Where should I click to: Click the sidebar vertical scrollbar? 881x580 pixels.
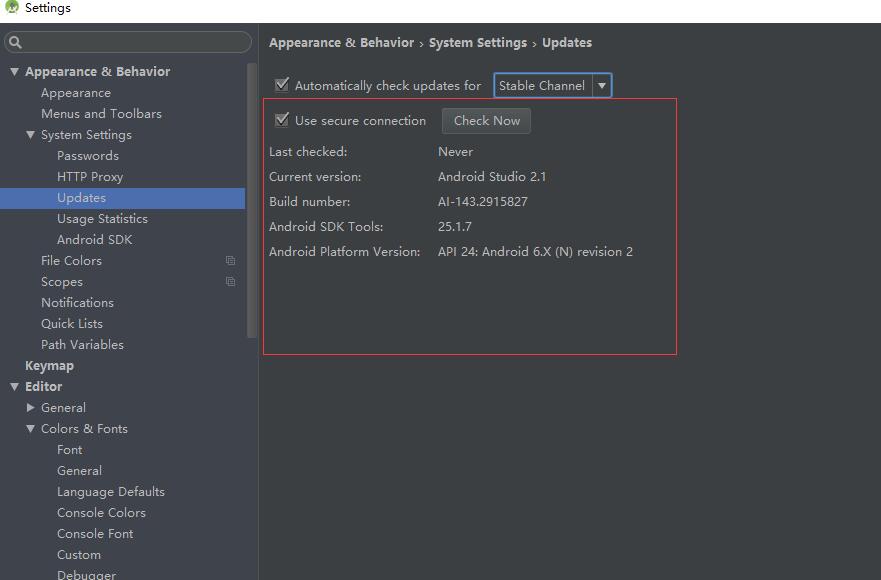tap(252, 200)
